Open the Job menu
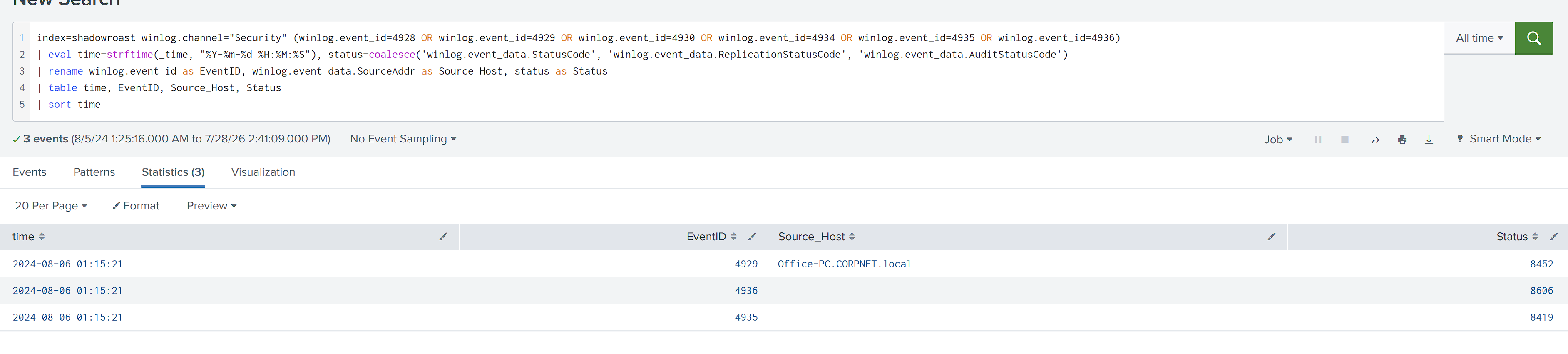 [x=1278, y=140]
